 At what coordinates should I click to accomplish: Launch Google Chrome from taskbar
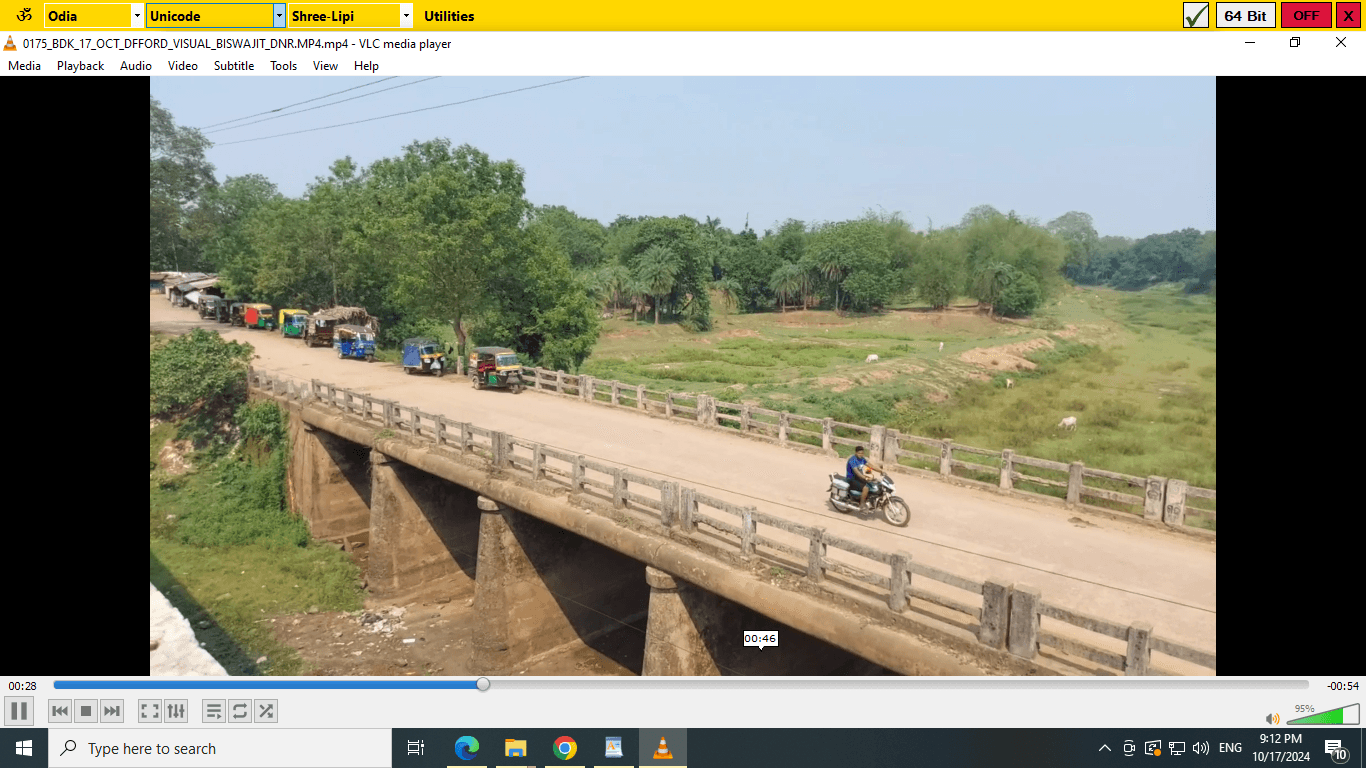tap(565, 748)
